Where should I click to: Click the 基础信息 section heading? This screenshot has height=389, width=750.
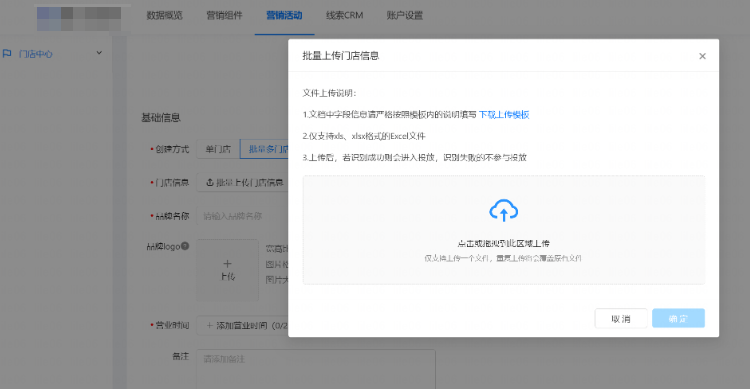161,118
